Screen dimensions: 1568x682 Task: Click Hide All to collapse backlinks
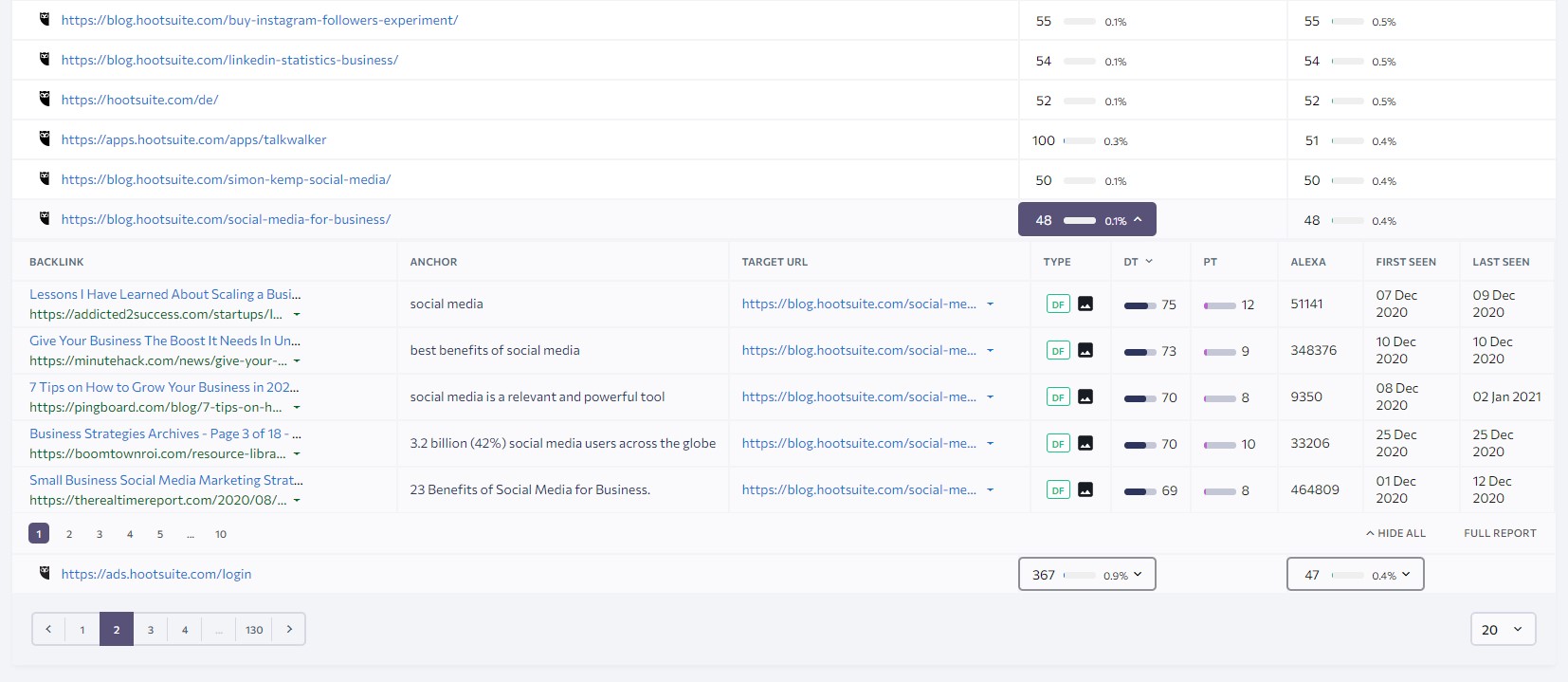pos(1395,533)
